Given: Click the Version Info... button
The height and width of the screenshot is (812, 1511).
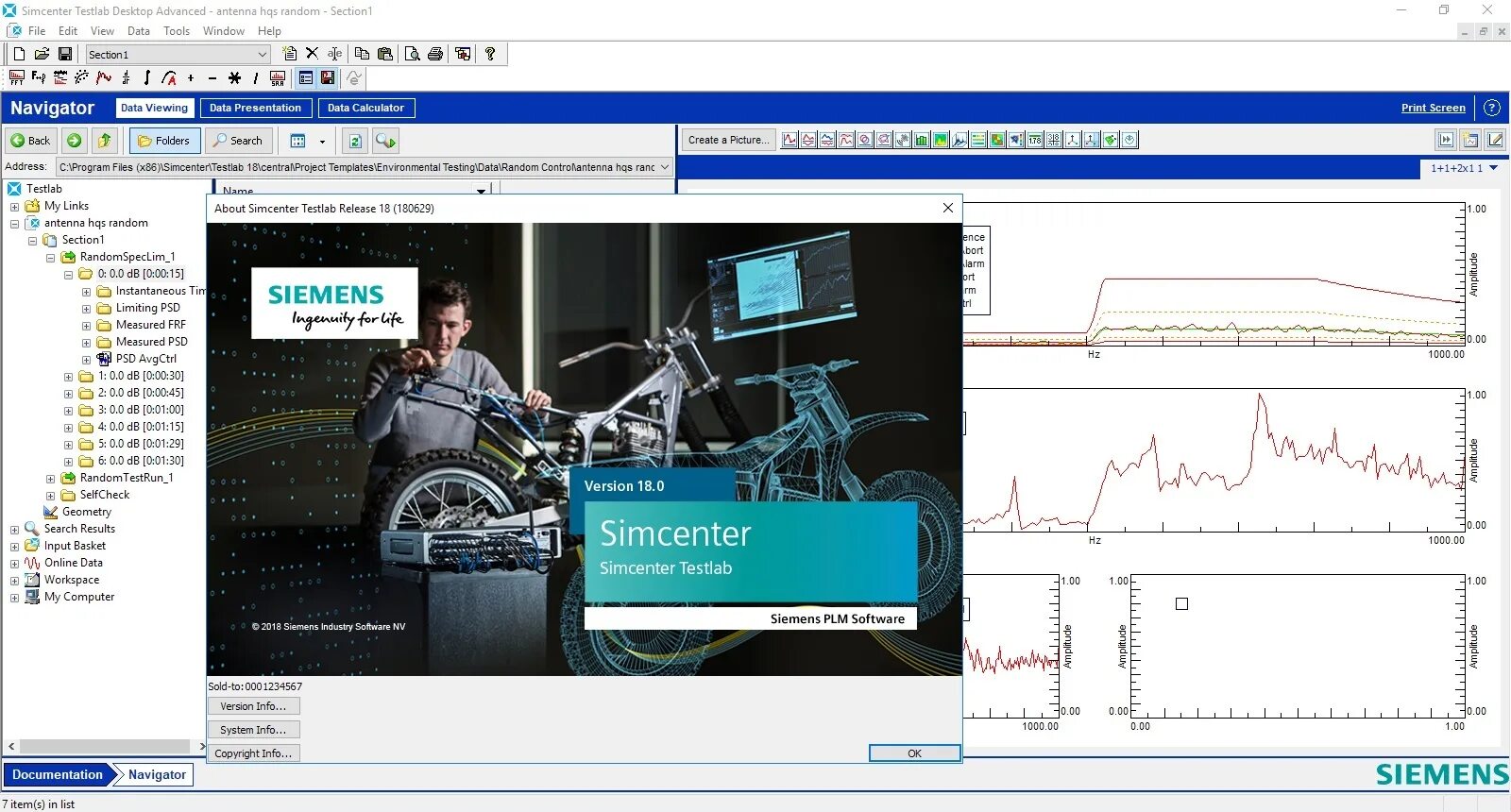Looking at the screenshot, I should pyautogui.click(x=253, y=706).
